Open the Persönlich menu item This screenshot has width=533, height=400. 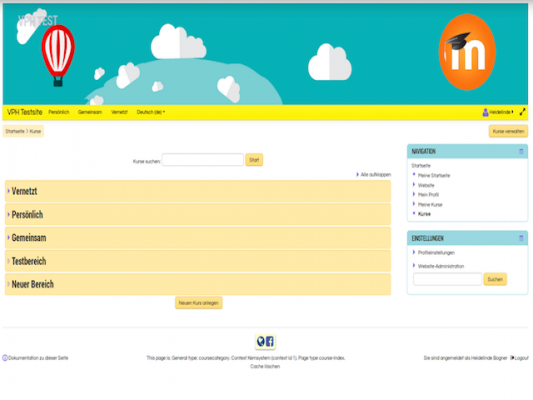pyautogui.click(x=58, y=112)
